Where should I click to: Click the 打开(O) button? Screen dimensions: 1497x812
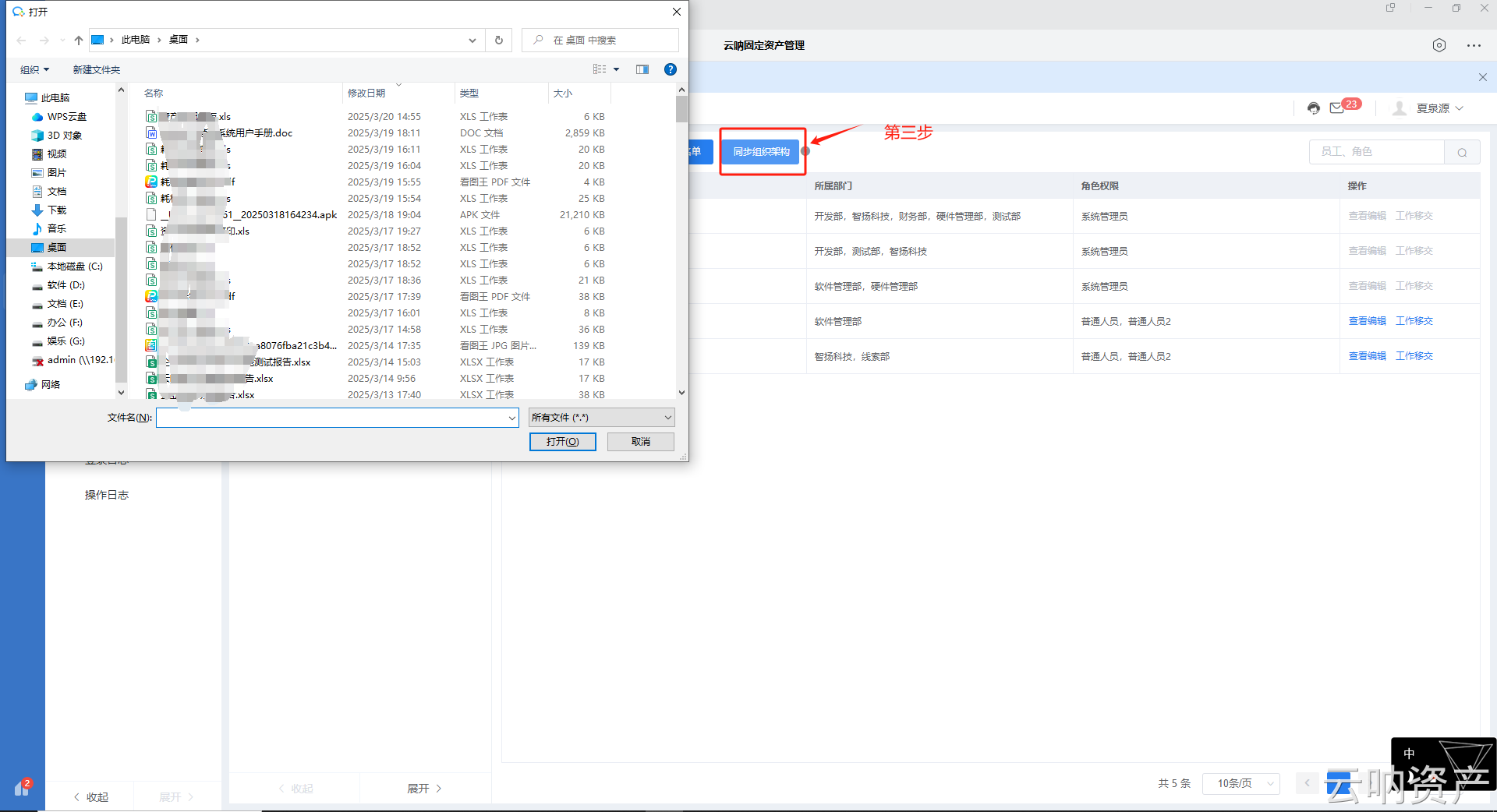coord(563,442)
